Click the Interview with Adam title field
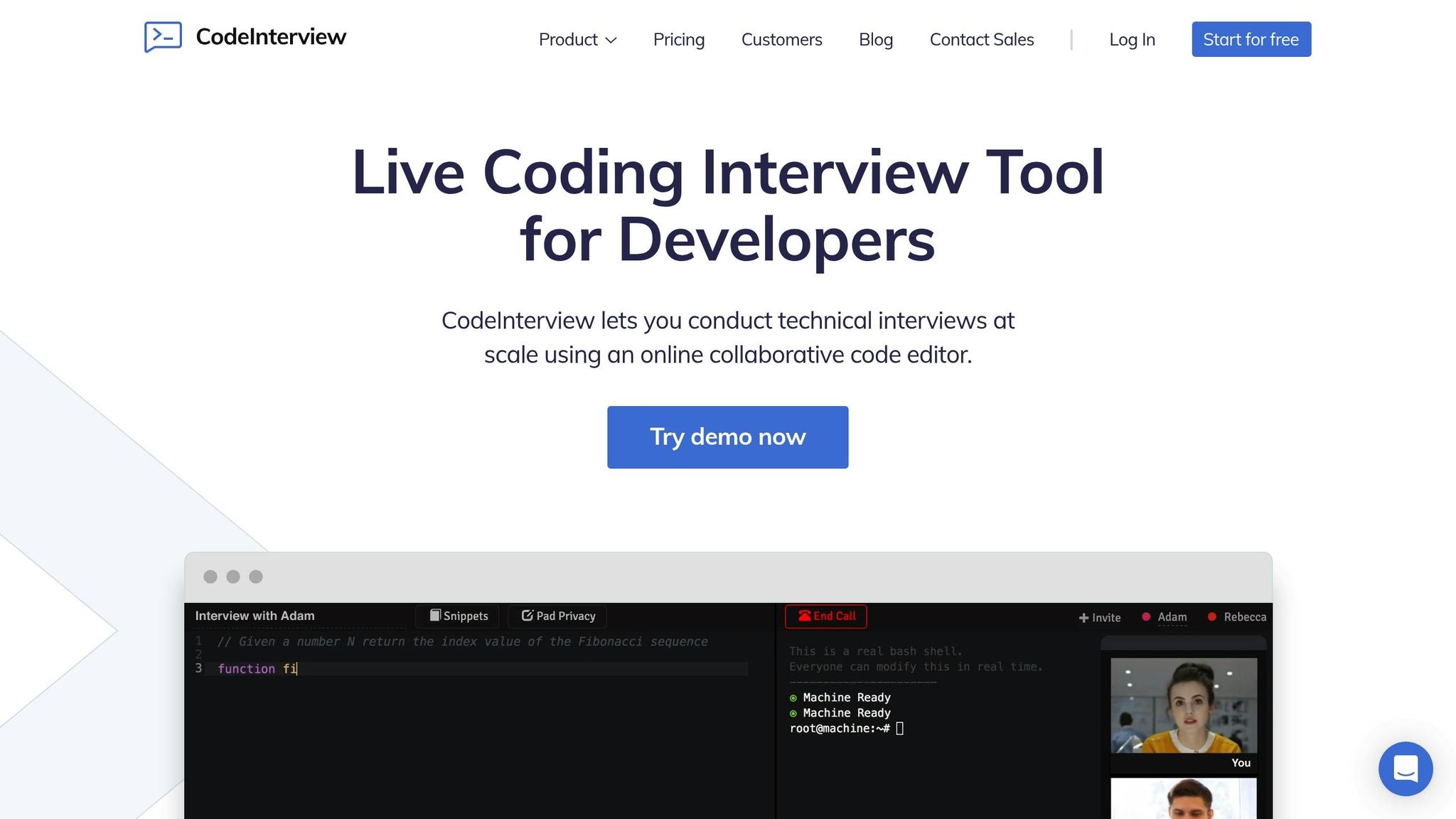The image size is (1456, 819). point(255,616)
